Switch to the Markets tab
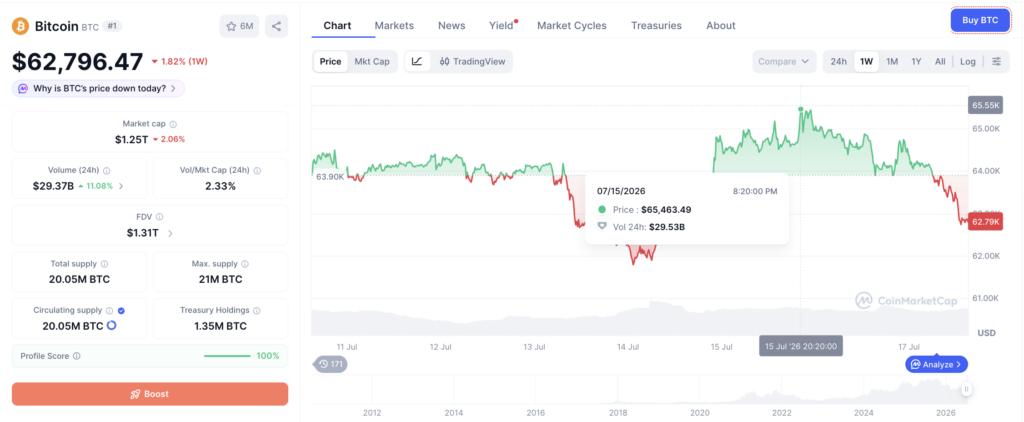 (x=394, y=25)
